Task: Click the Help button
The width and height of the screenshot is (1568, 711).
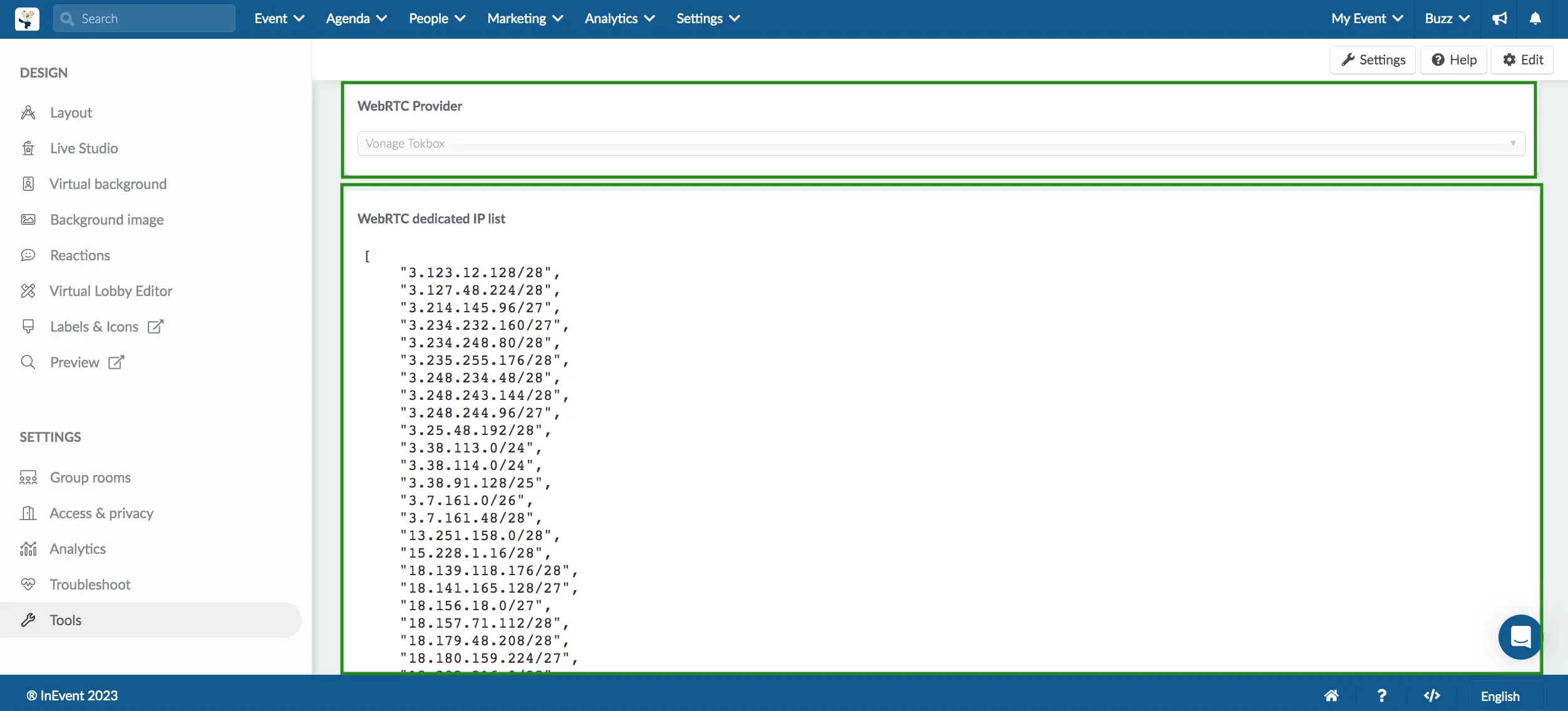Action: pyautogui.click(x=1453, y=60)
